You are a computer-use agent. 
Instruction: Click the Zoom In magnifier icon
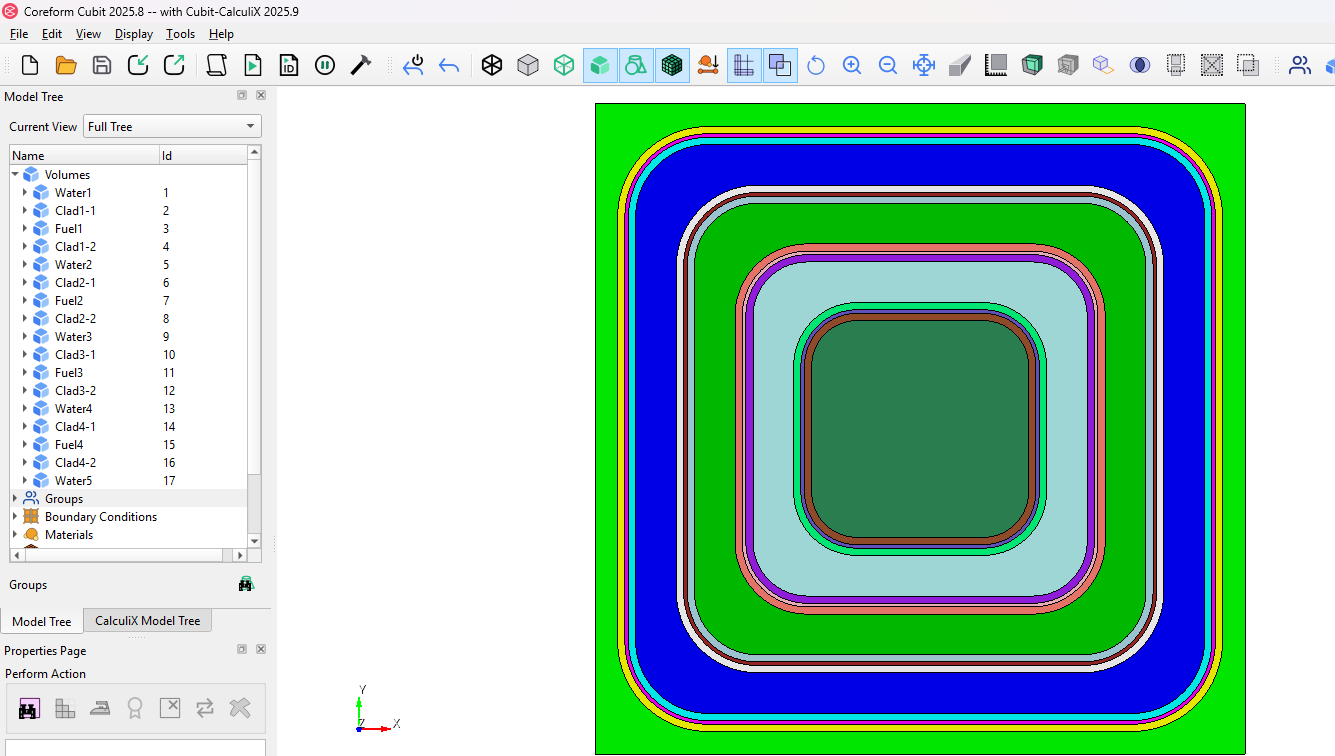[x=852, y=65]
